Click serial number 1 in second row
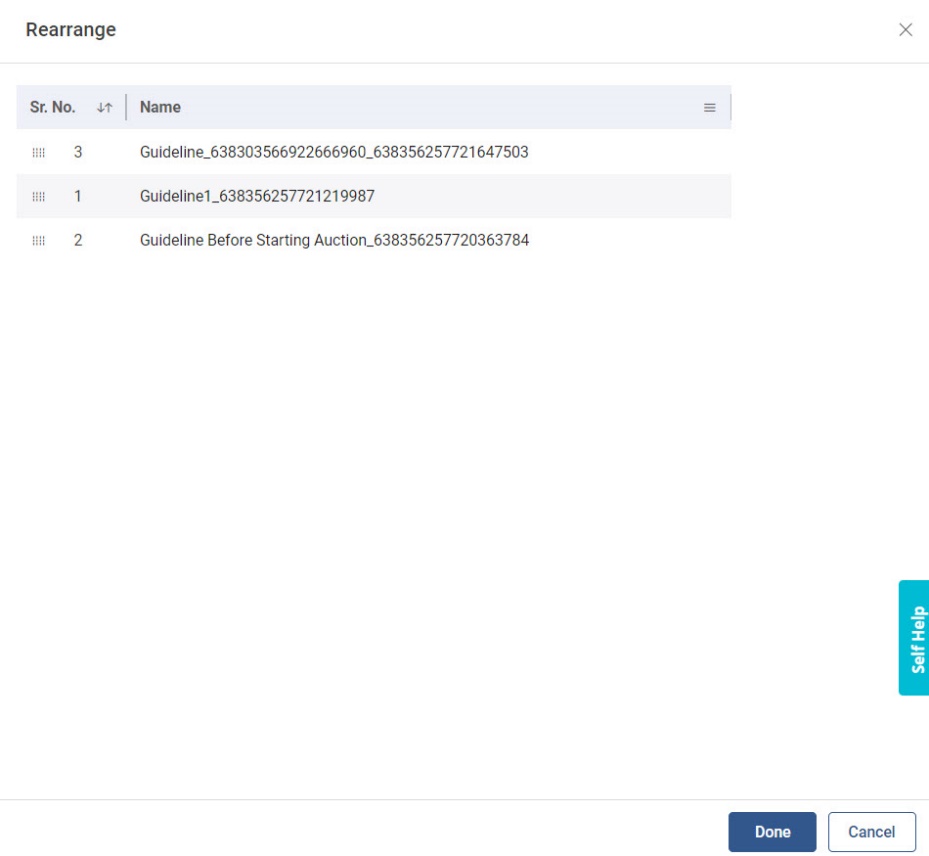The height and width of the screenshot is (856, 929). tap(78, 197)
